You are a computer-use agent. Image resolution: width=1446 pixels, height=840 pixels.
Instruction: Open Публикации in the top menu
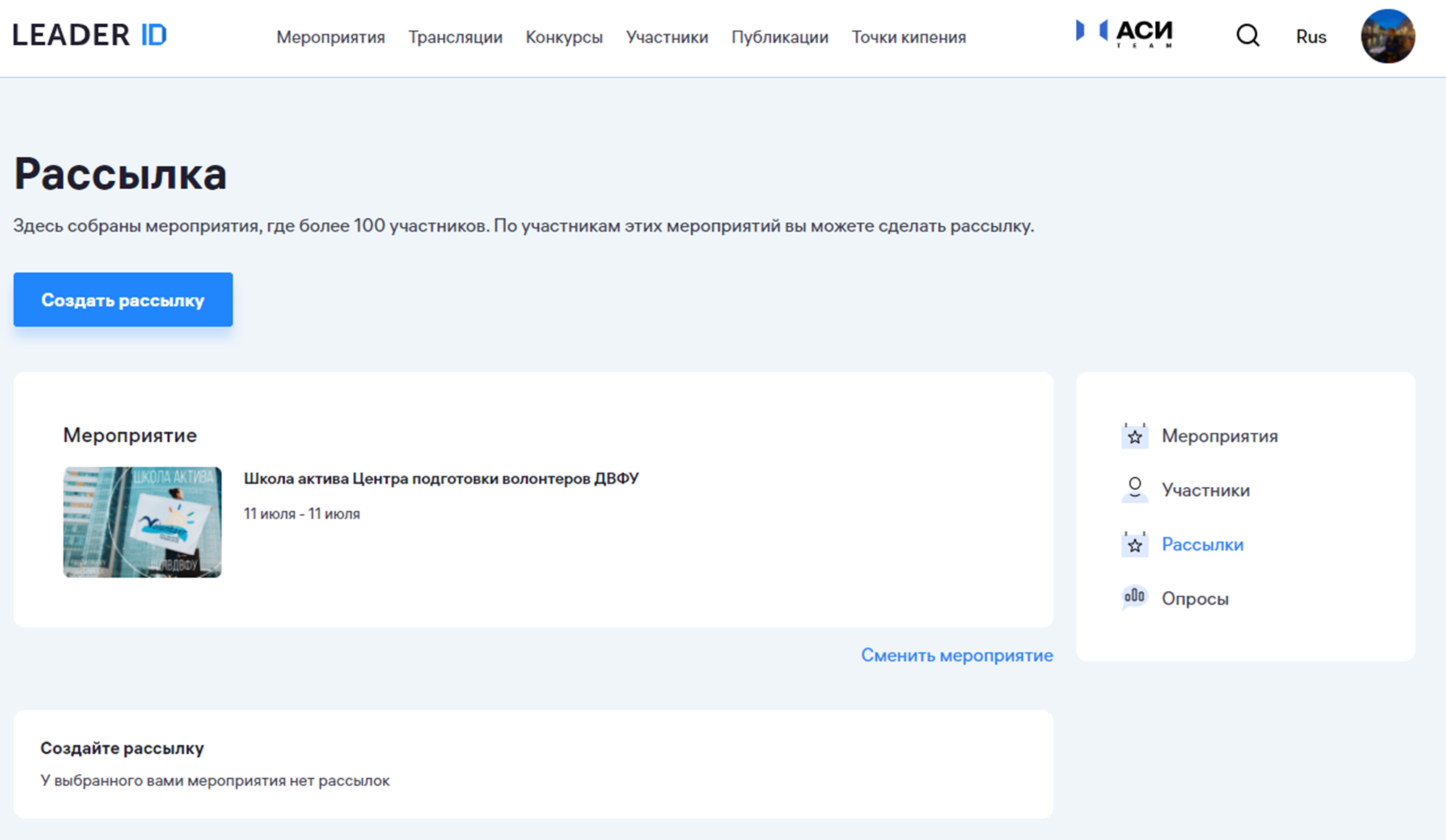click(x=779, y=37)
